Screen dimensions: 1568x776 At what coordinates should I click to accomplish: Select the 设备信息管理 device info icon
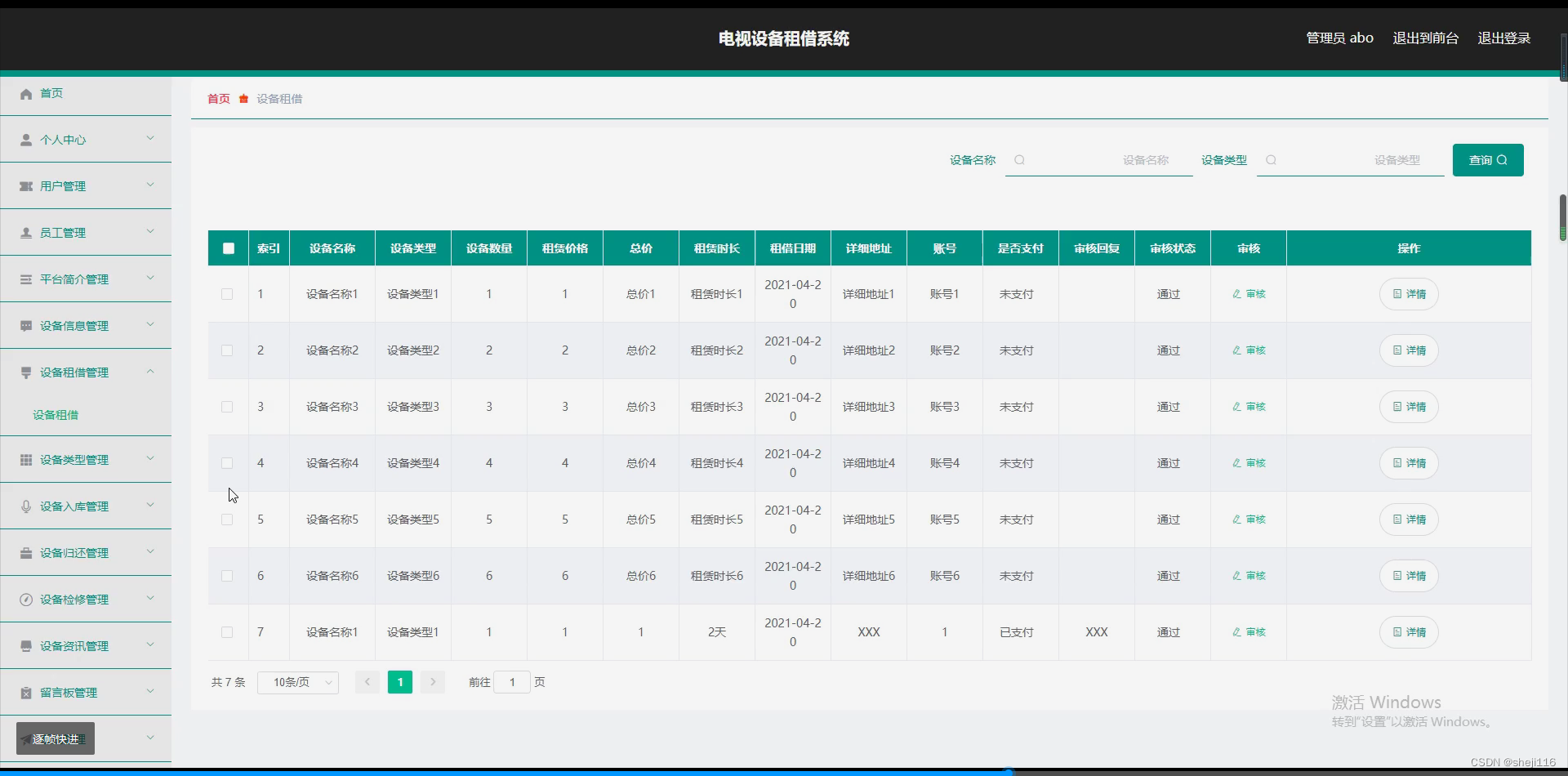click(25, 325)
